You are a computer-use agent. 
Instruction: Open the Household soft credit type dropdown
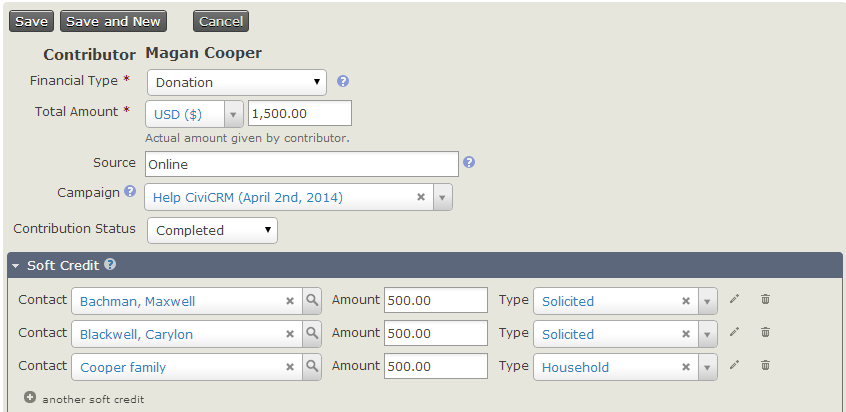pos(708,367)
